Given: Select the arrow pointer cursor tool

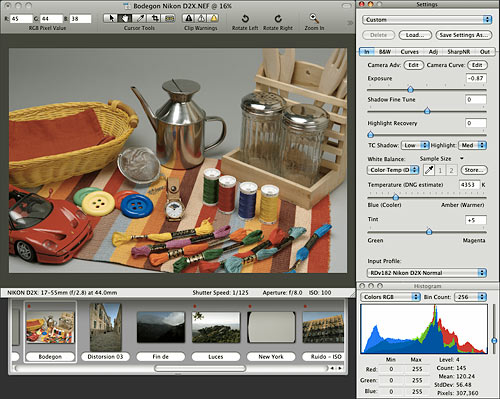Looking at the screenshot, I should pos(111,18).
